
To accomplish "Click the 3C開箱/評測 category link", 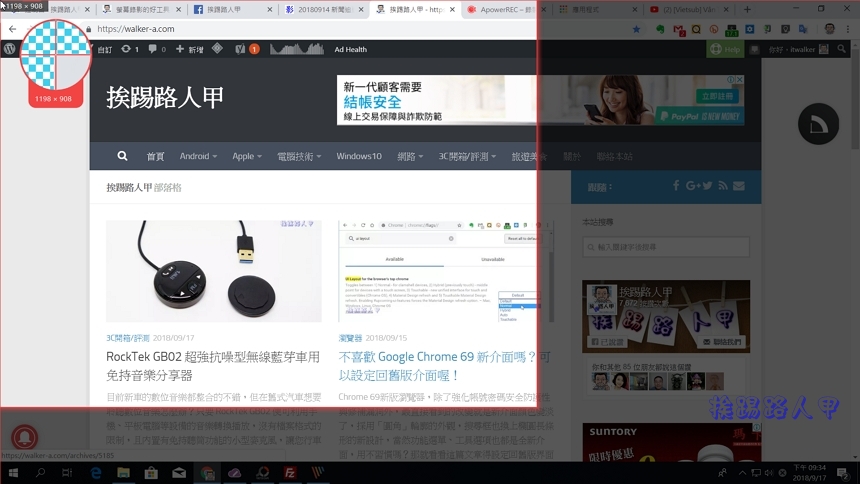I will [127, 338].
